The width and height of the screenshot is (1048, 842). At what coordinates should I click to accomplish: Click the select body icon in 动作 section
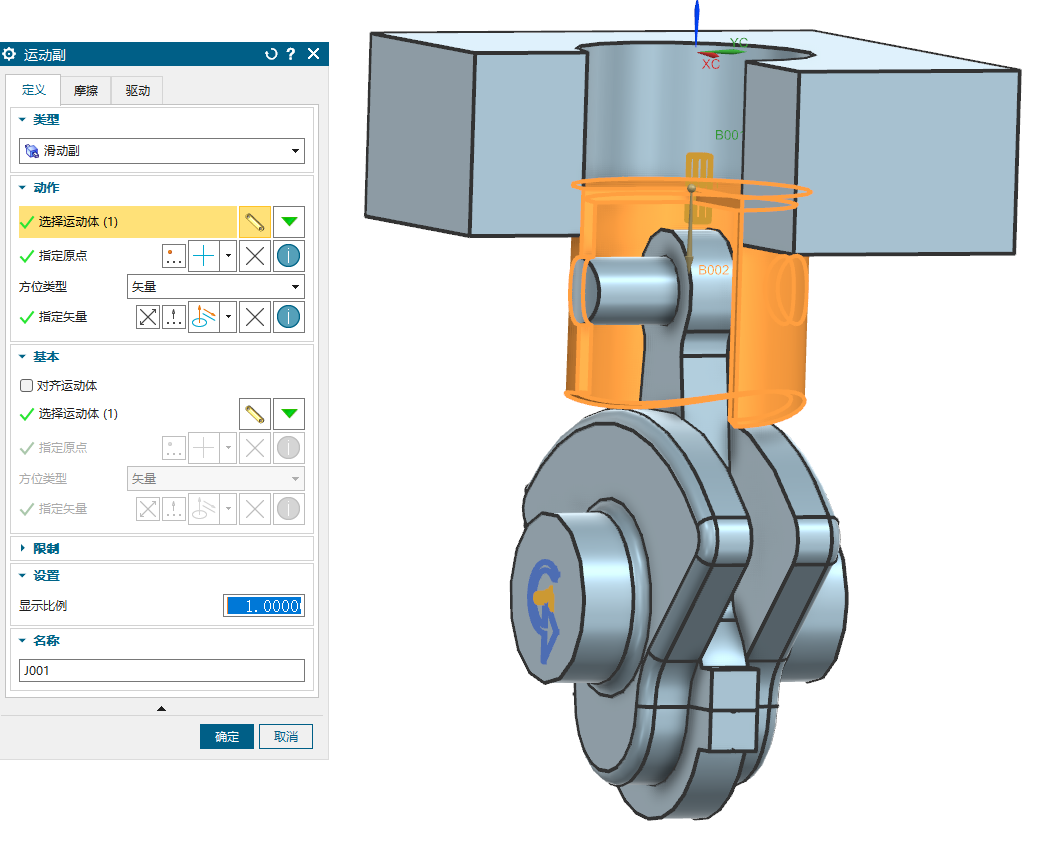[254, 221]
